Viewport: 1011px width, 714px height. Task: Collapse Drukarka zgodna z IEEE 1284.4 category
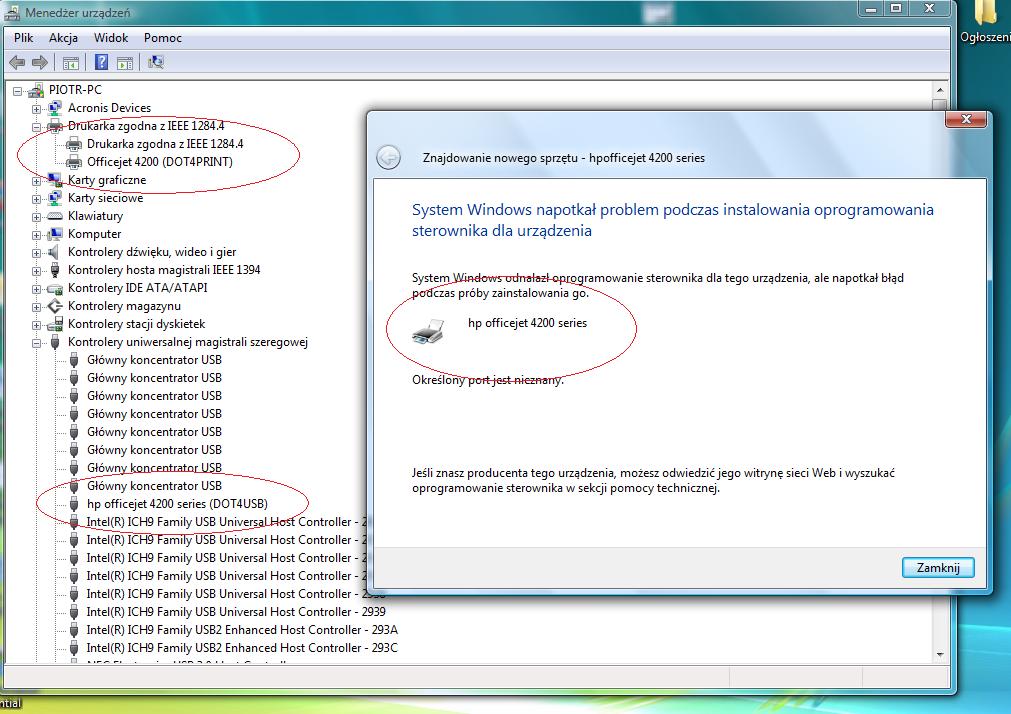37,127
